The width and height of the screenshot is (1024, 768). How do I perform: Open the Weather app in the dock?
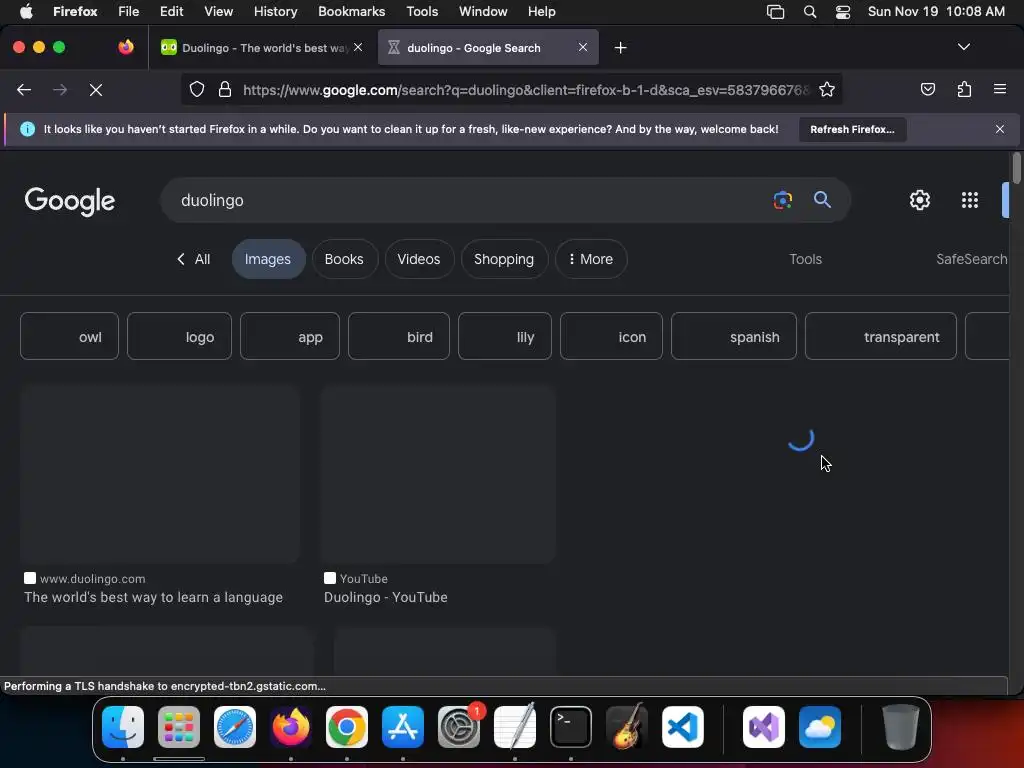click(820, 727)
